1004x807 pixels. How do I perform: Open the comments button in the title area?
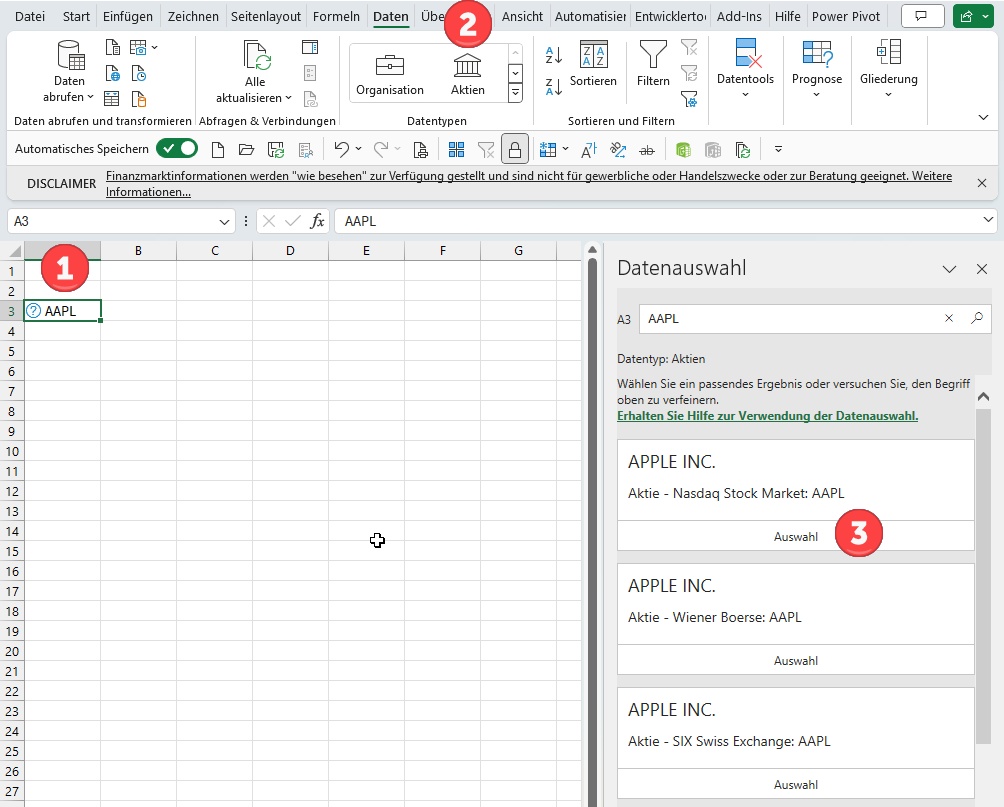(922, 17)
